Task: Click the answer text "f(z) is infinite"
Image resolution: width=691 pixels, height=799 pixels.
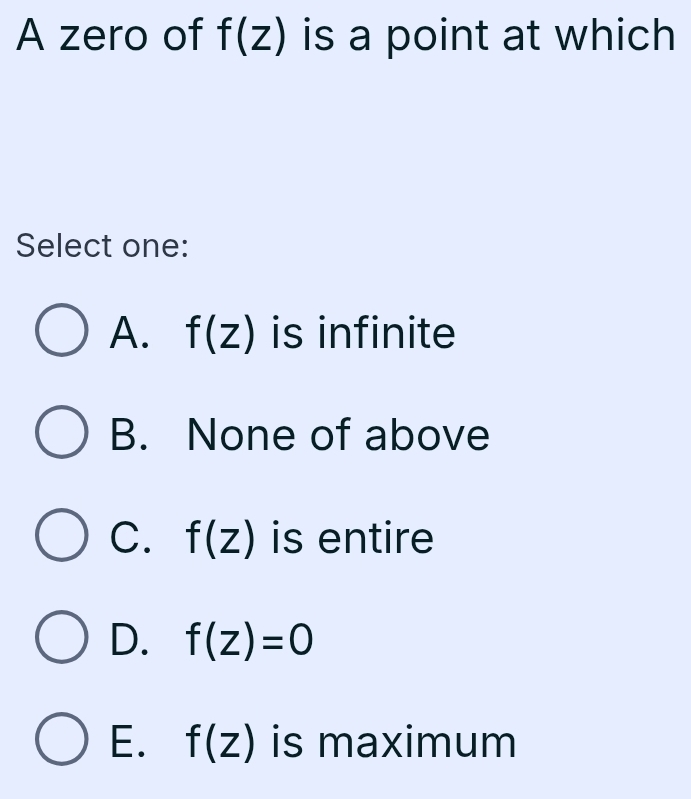Action: (320, 333)
